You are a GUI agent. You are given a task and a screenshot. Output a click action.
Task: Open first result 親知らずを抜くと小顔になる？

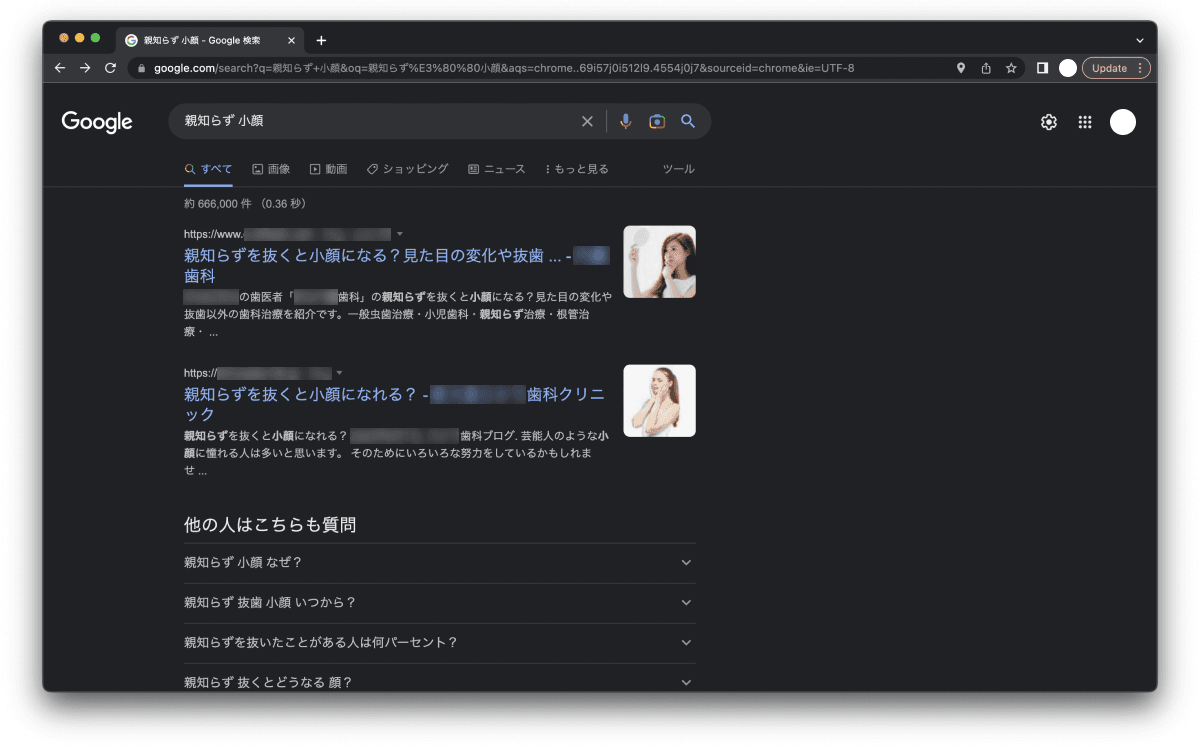point(396,265)
